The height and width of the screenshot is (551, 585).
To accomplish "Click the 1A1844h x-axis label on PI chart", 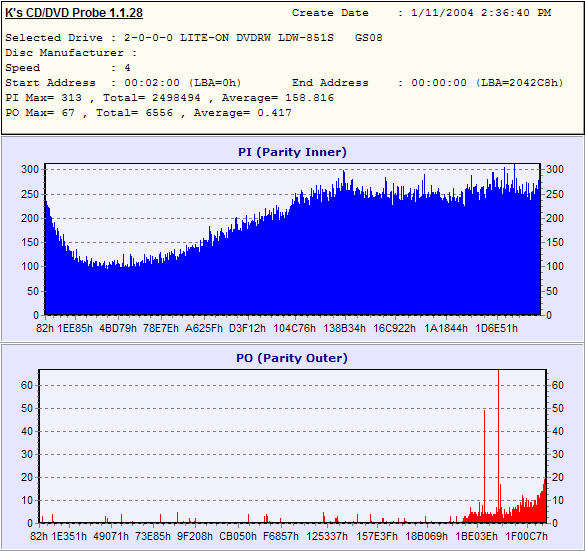I will click(446, 328).
